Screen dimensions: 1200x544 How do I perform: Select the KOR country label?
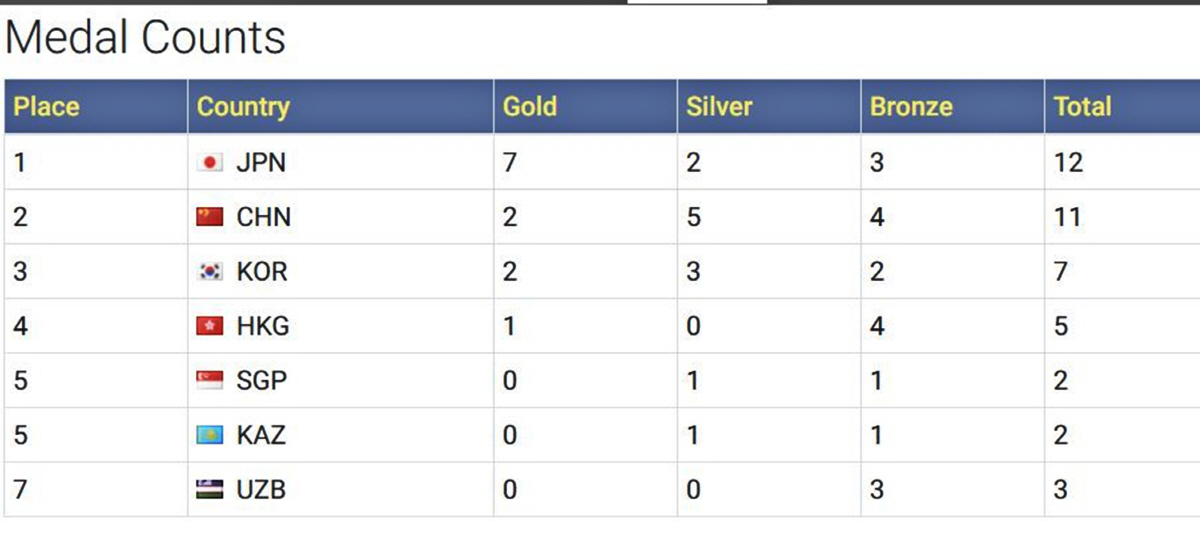[x=262, y=271]
